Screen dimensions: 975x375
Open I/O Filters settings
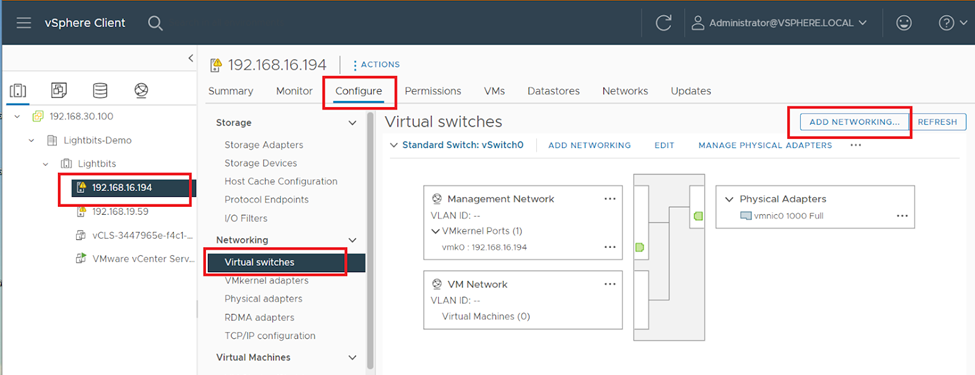pos(246,218)
